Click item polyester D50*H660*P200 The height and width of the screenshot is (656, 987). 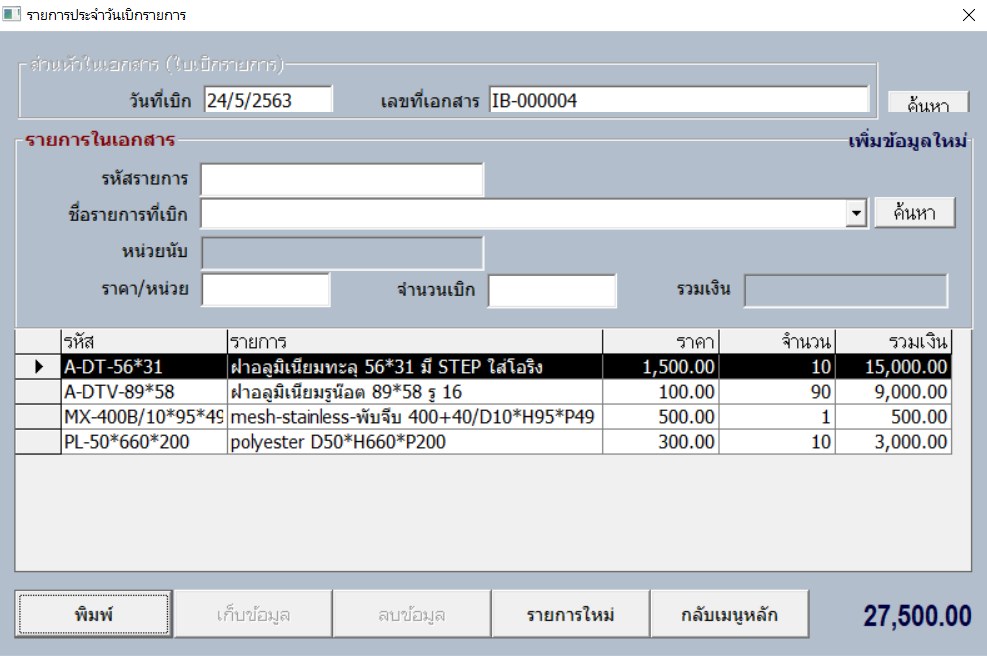[414, 442]
